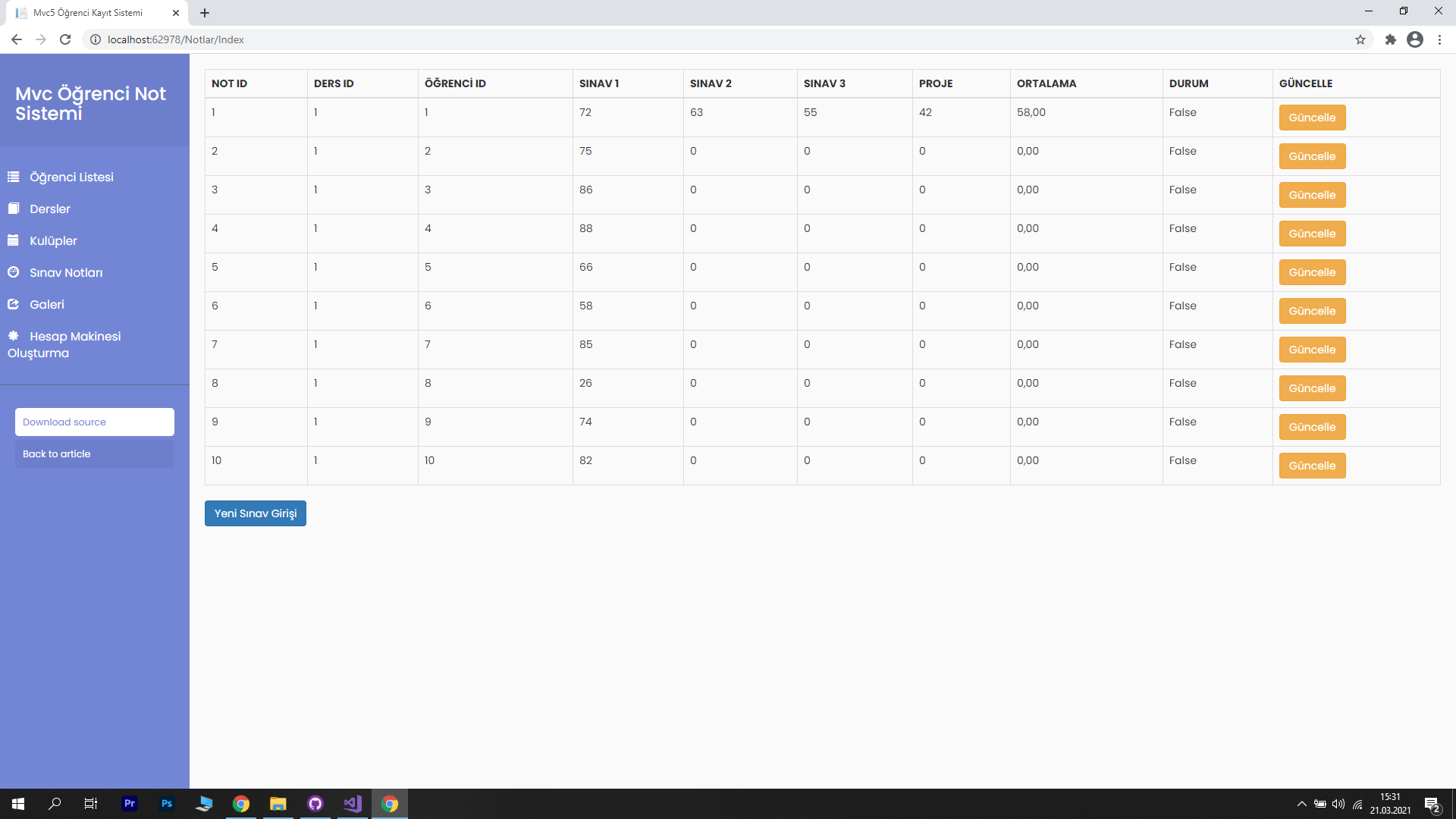Bookmark this page with the star icon
Image resolution: width=1456 pixels, height=819 pixels.
(x=1360, y=39)
